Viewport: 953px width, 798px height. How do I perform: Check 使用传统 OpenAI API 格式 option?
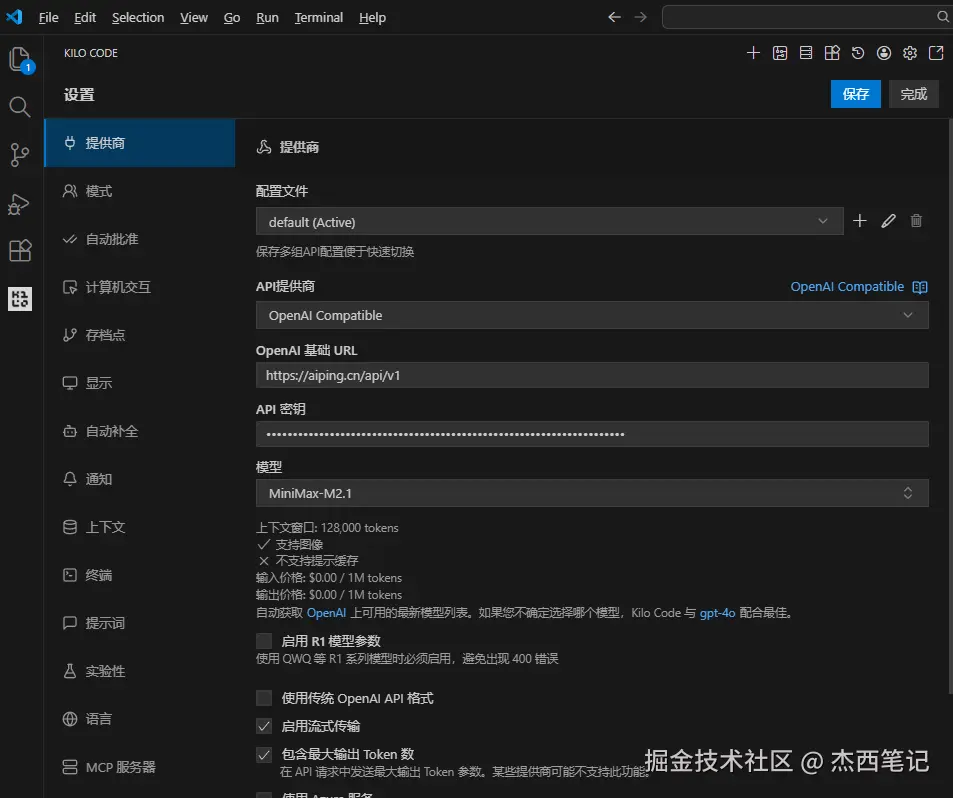[264, 698]
